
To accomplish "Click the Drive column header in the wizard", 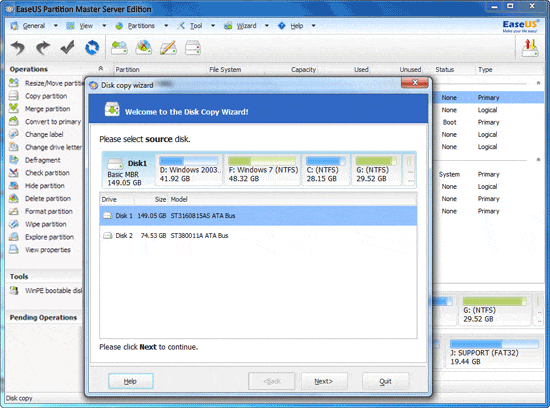I will [117, 199].
